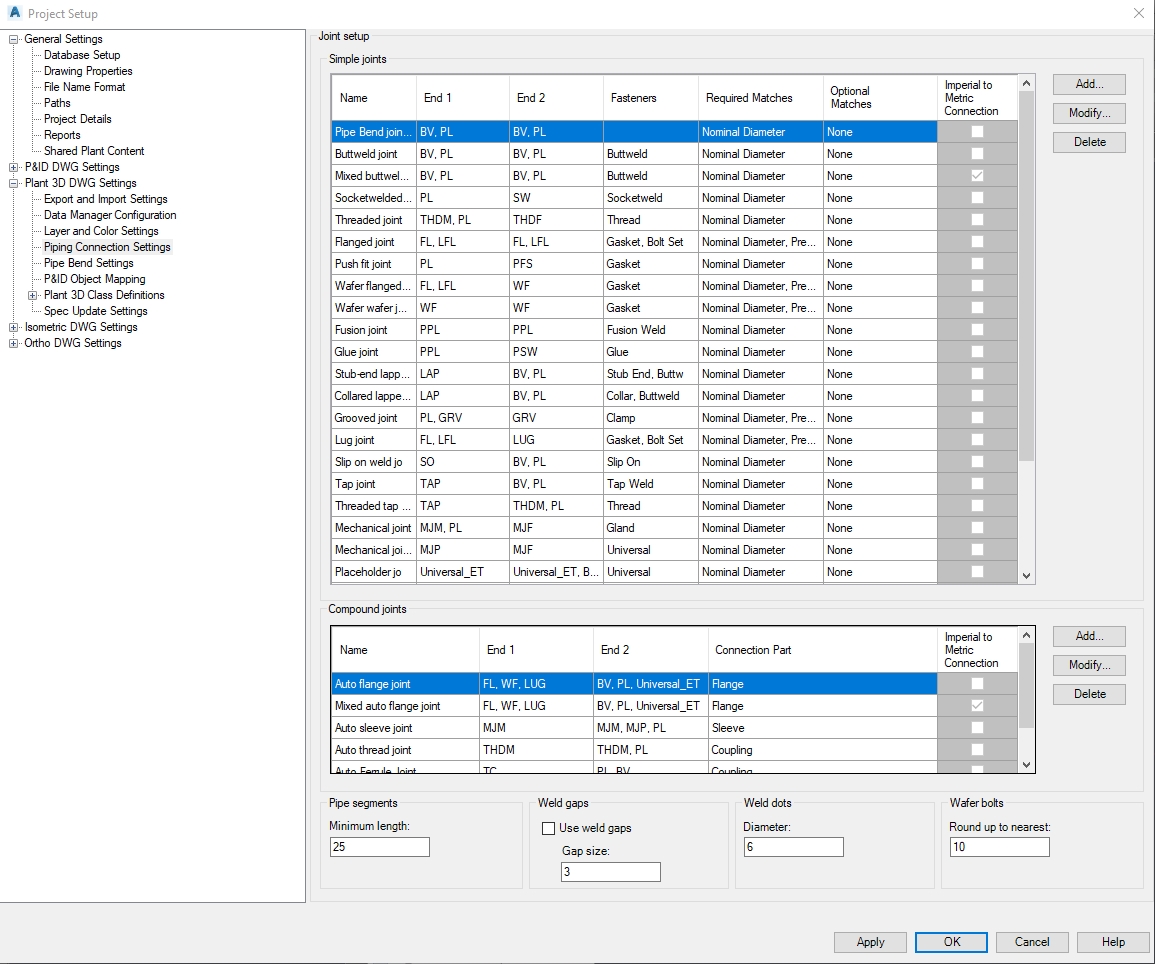Expand the P&ID DWG Settings branch

pyautogui.click(x=12, y=167)
